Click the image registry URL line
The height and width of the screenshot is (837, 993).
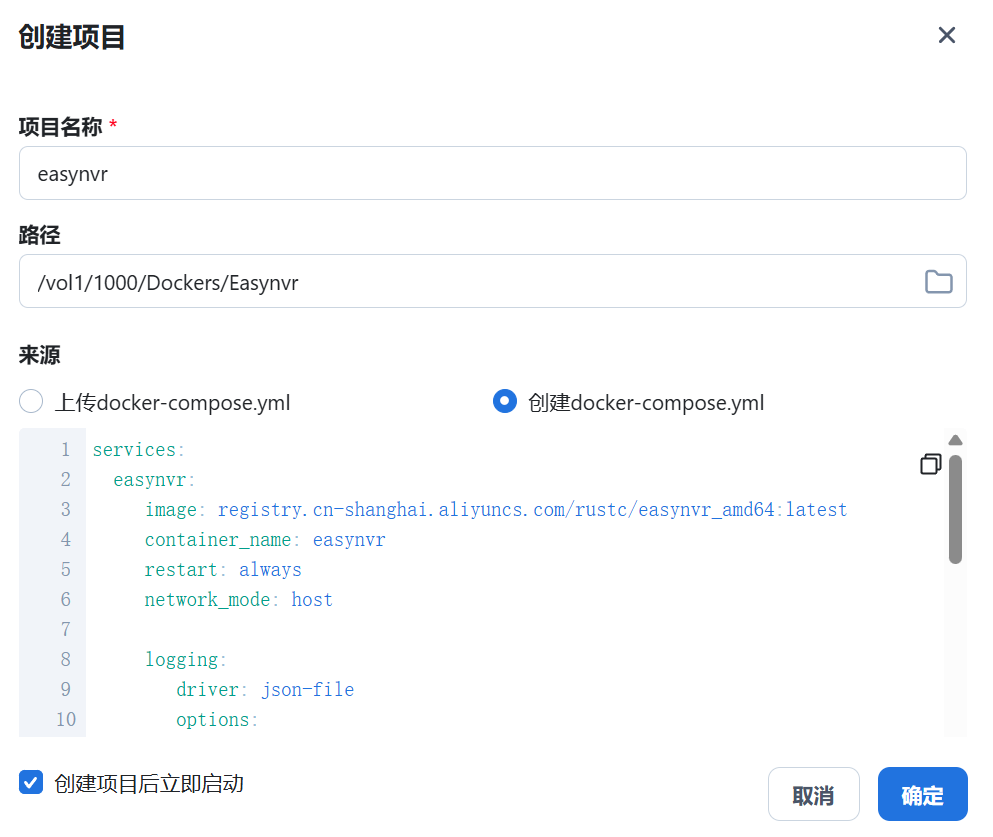click(496, 510)
